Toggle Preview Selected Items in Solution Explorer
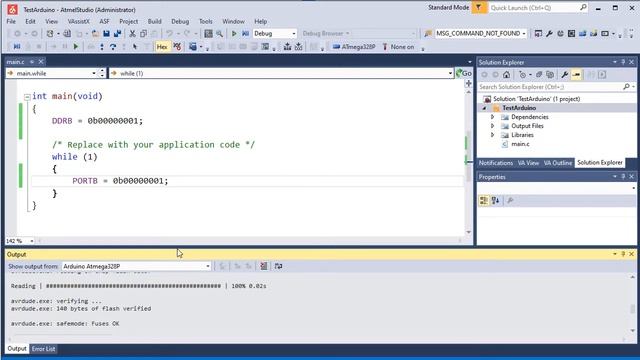This screenshot has height=360, width=640. (x=576, y=75)
